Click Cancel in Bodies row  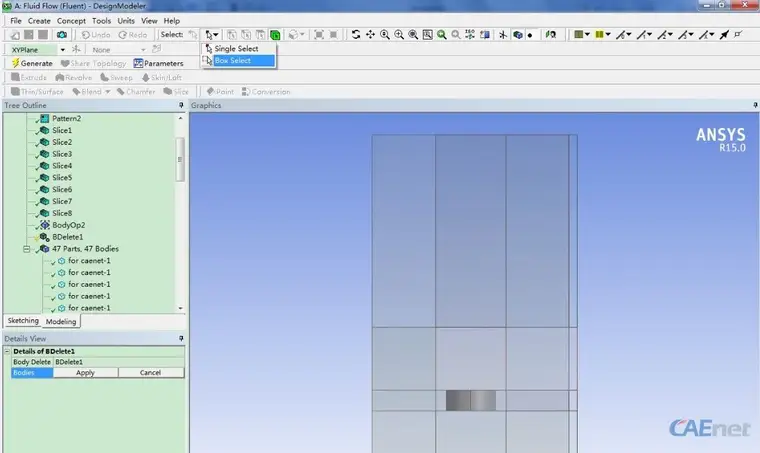coord(150,373)
